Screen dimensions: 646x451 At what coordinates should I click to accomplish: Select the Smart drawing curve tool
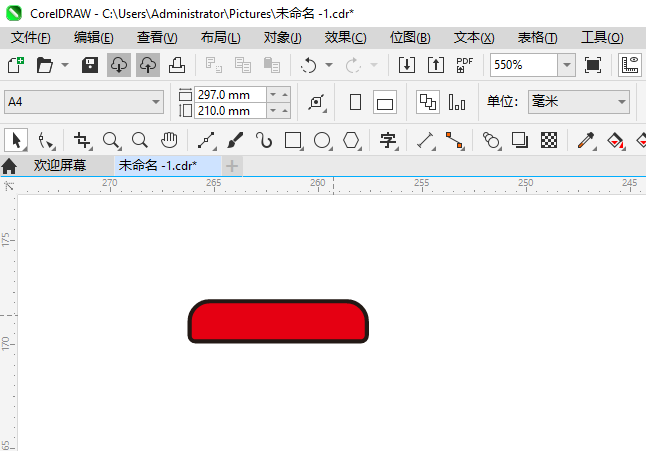tap(264, 140)
